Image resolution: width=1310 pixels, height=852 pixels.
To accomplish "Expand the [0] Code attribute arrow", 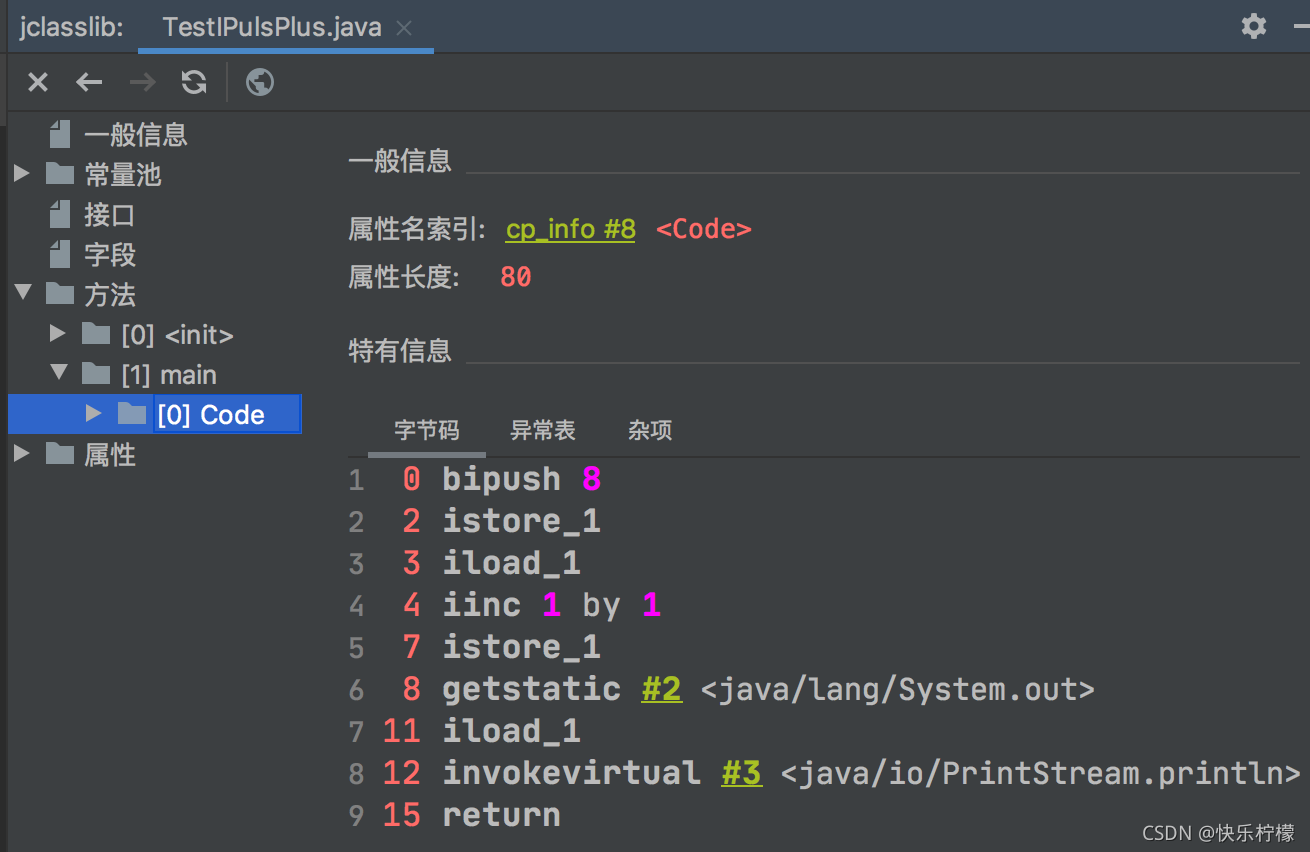I will (x=94, y=414).
